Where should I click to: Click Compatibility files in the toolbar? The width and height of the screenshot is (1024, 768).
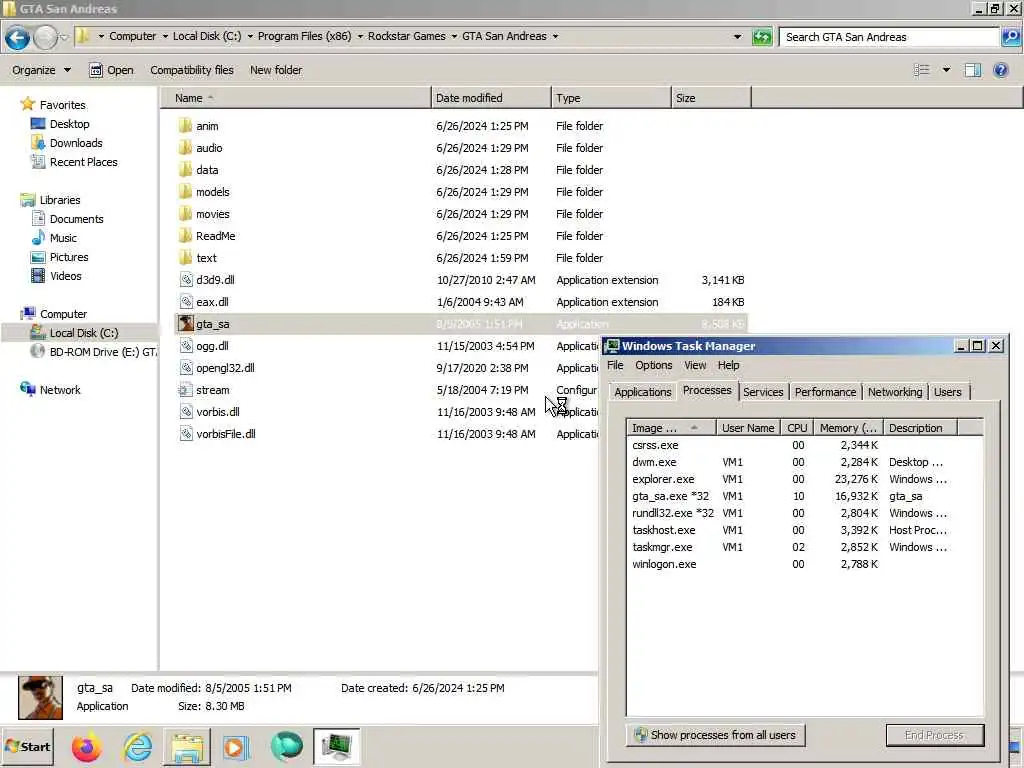pyautogui.click(x=191, y=70)
